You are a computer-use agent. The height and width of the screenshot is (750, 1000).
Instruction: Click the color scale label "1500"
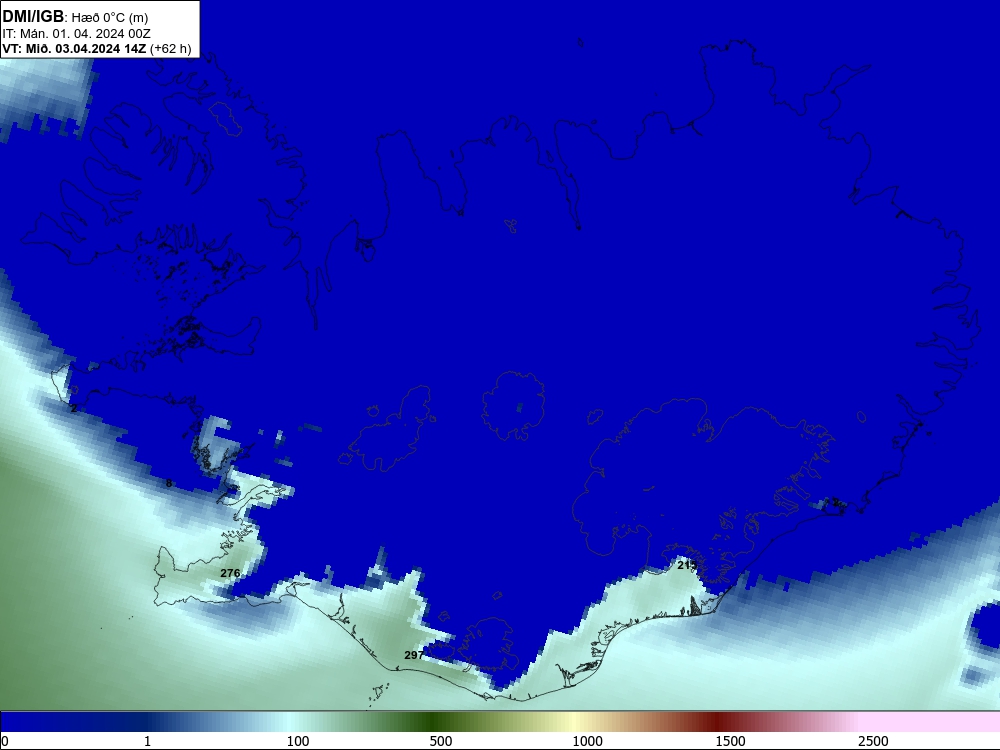(x=730, y=741)
